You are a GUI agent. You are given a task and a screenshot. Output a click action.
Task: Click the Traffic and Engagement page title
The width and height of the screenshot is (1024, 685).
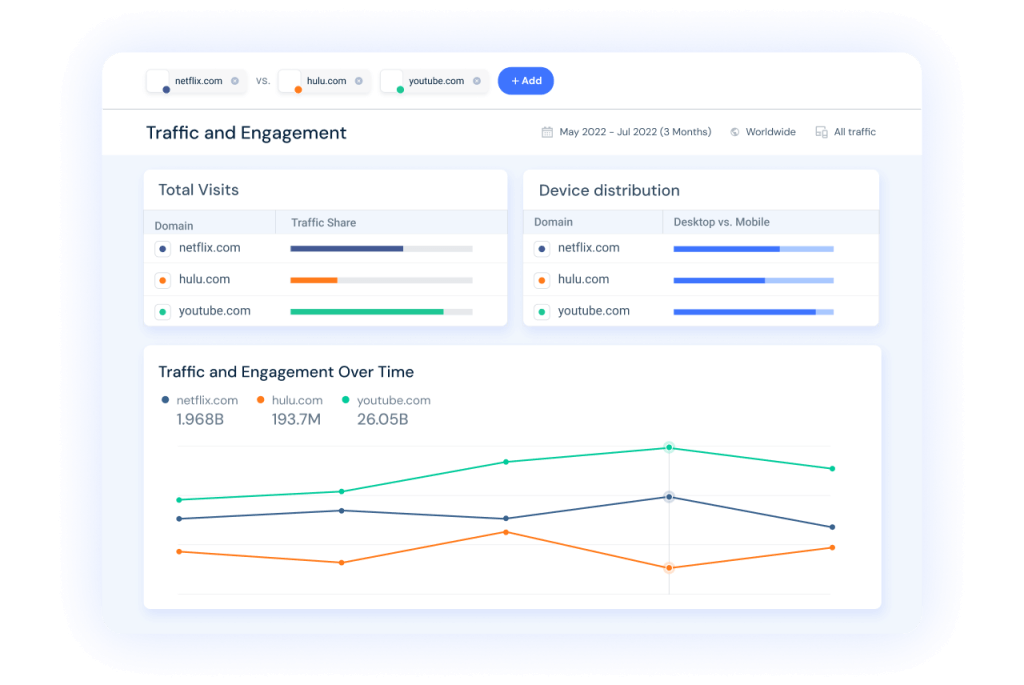[x=246, y=133]
